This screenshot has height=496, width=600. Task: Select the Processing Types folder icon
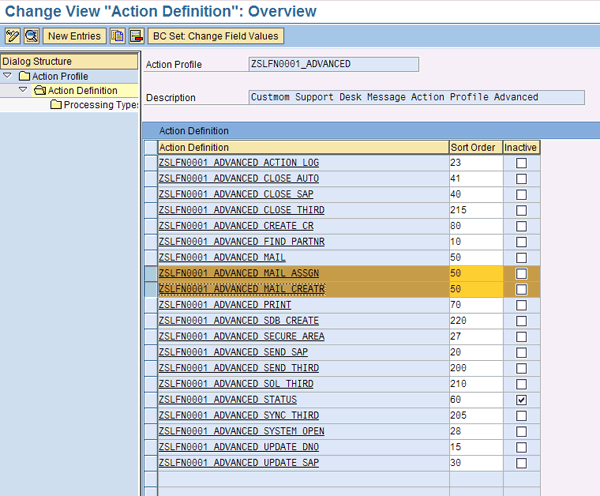(56, 105)
